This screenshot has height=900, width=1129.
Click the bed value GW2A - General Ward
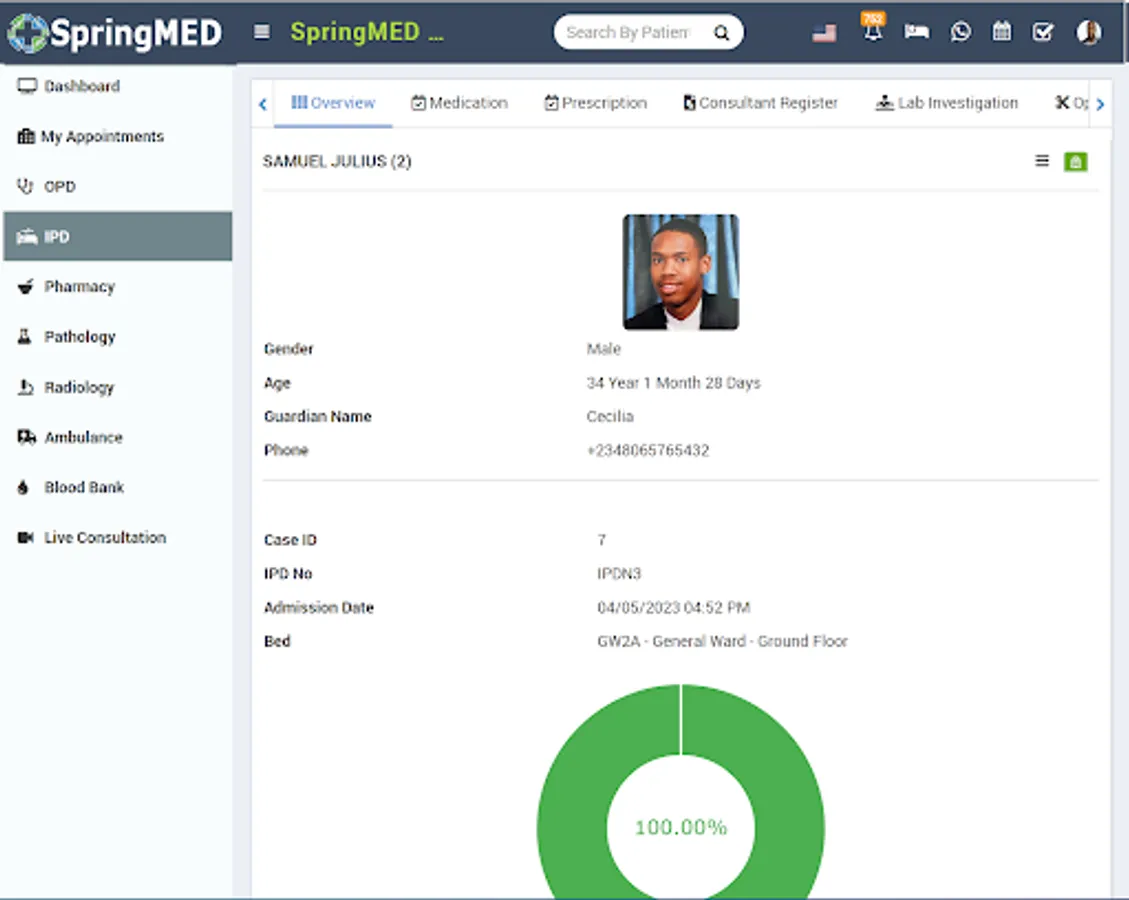coord(722,642)
